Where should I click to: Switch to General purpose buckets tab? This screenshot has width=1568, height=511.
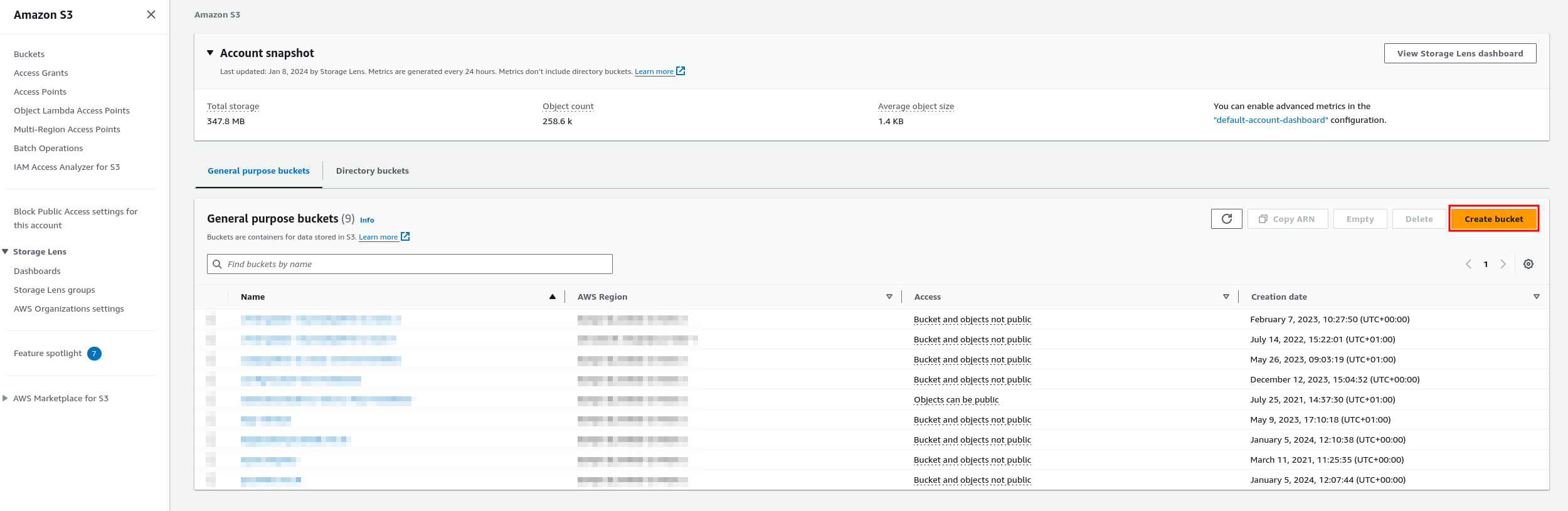click(x=258, y=171)
